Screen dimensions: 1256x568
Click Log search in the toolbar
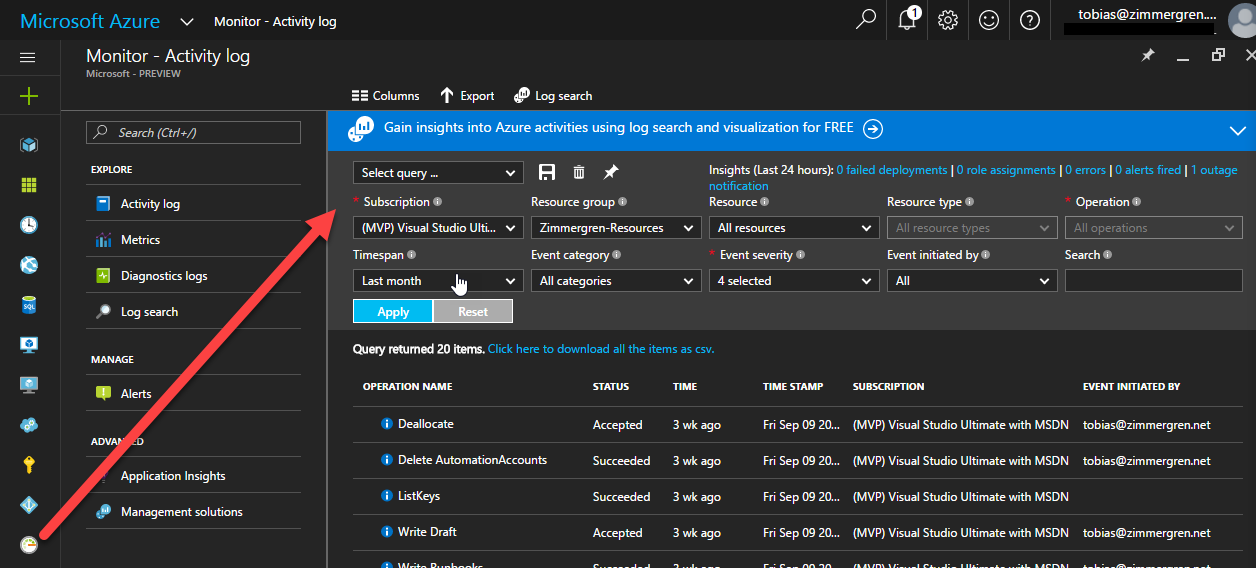click(x=553, y=96)
